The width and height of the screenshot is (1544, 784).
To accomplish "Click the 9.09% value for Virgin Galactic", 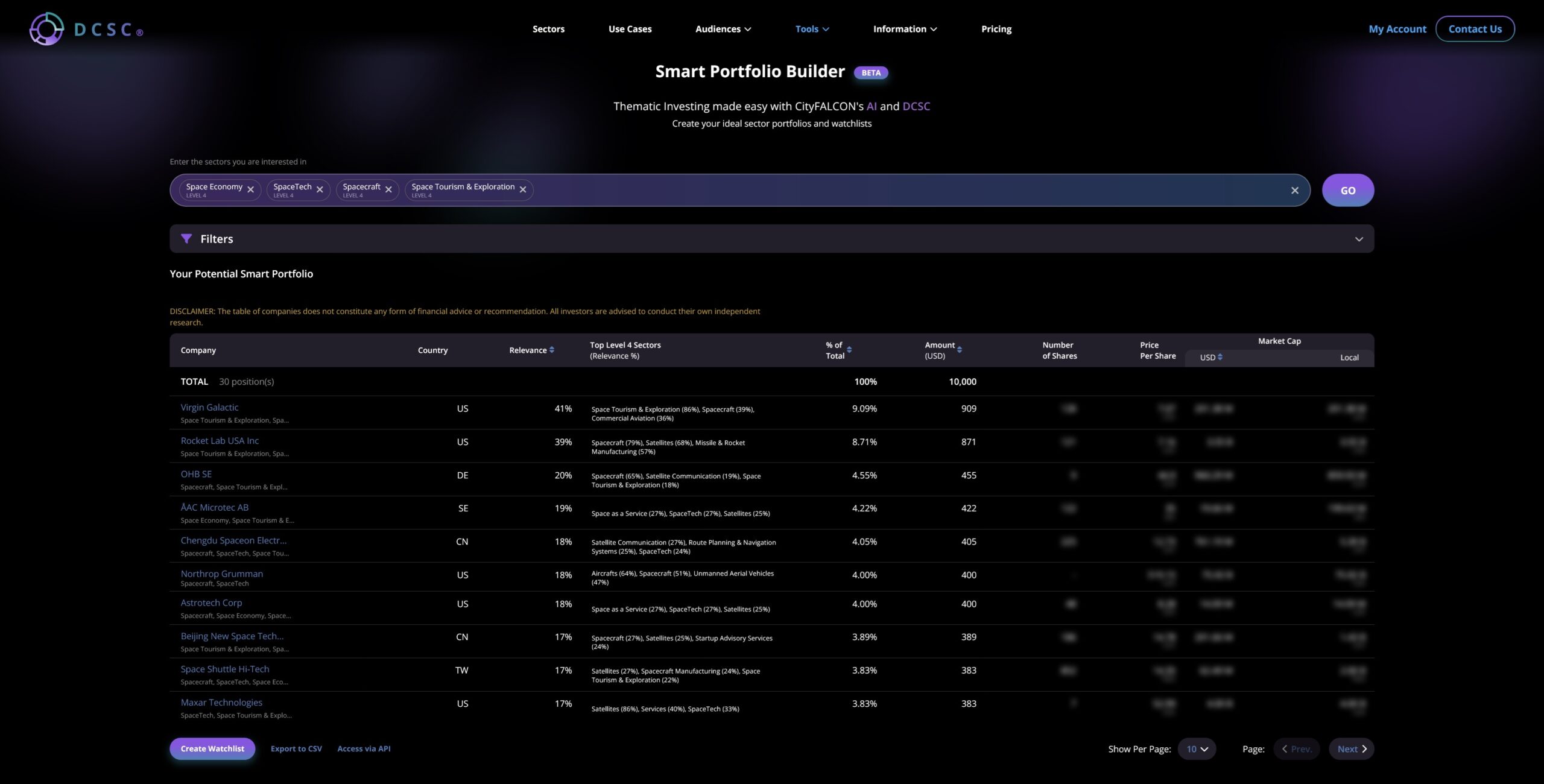I will [864, 408].
